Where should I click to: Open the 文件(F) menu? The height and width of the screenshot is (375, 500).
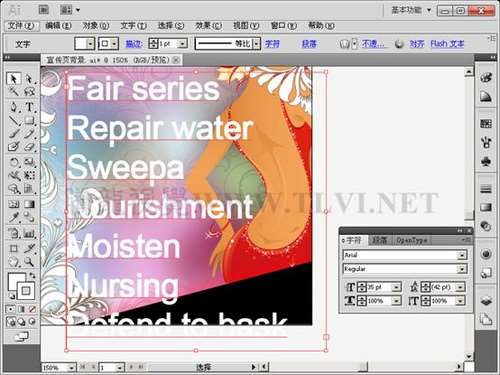coord(21,26)
